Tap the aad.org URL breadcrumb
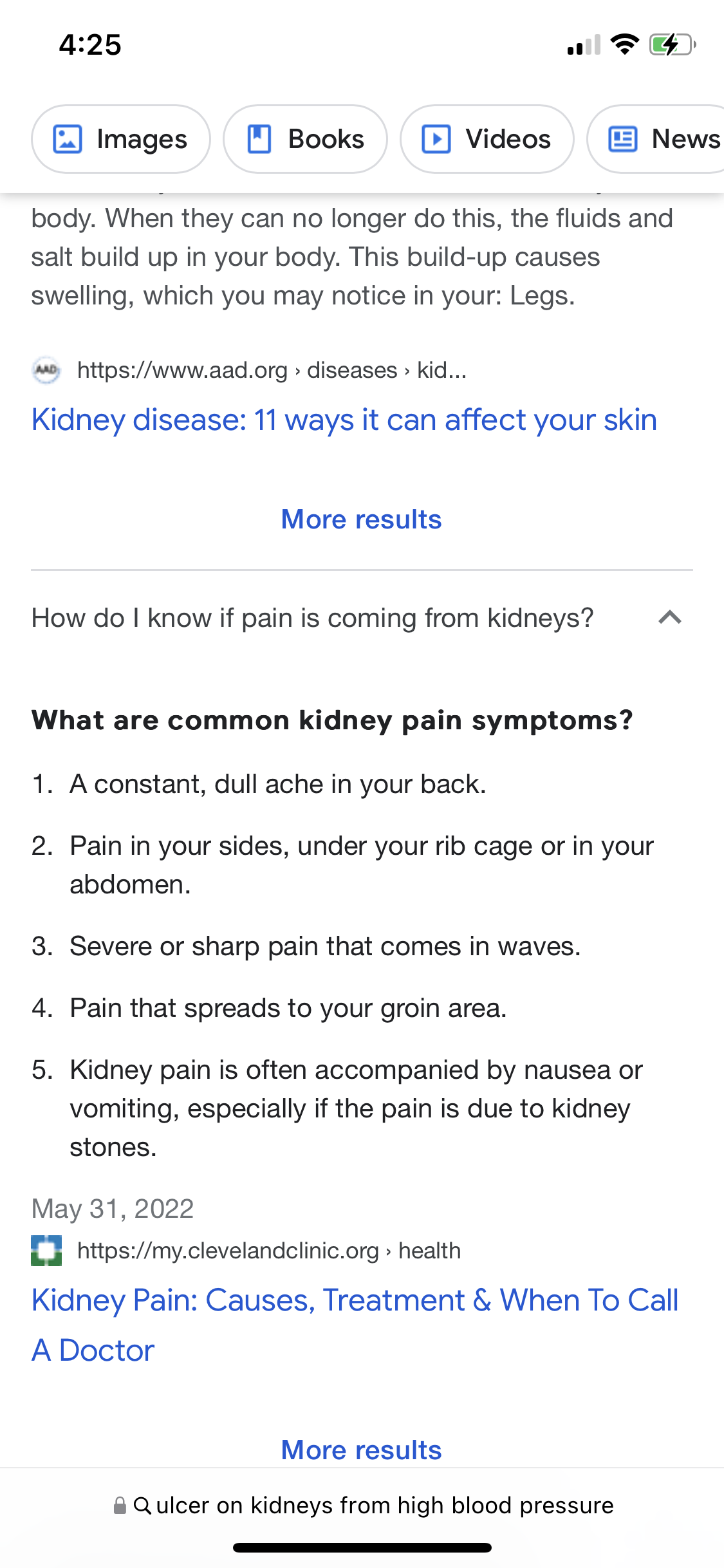 tap(272, 370)
